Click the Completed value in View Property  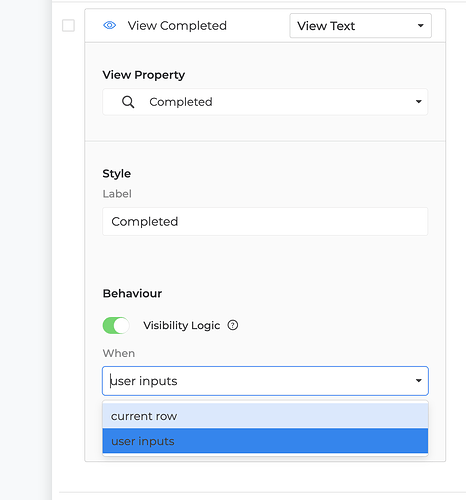[181, 102]
